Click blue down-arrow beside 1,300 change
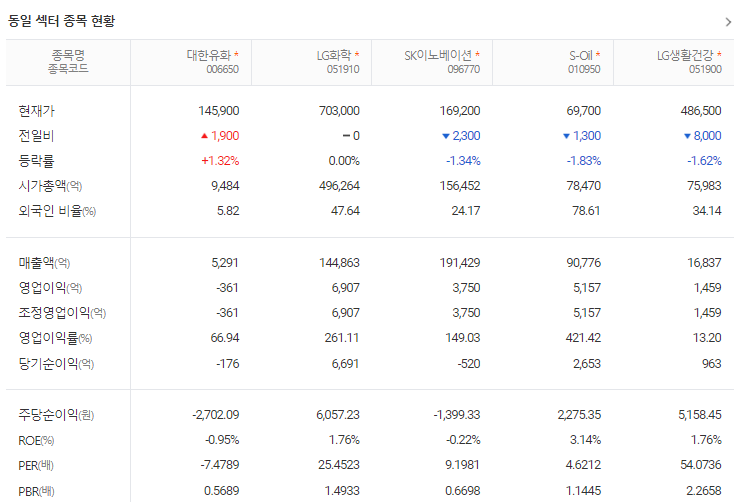The height and width of the screenshot is (502, 744). click(566, 136)
